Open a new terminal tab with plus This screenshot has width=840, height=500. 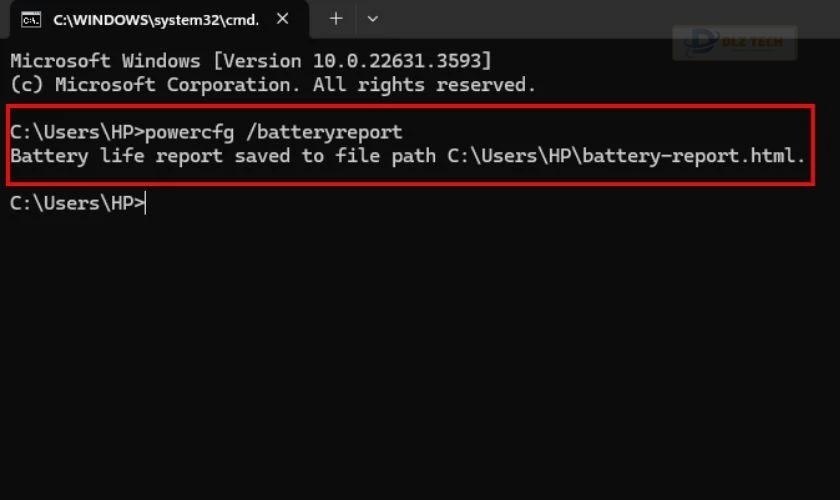(x=336, y=19)
